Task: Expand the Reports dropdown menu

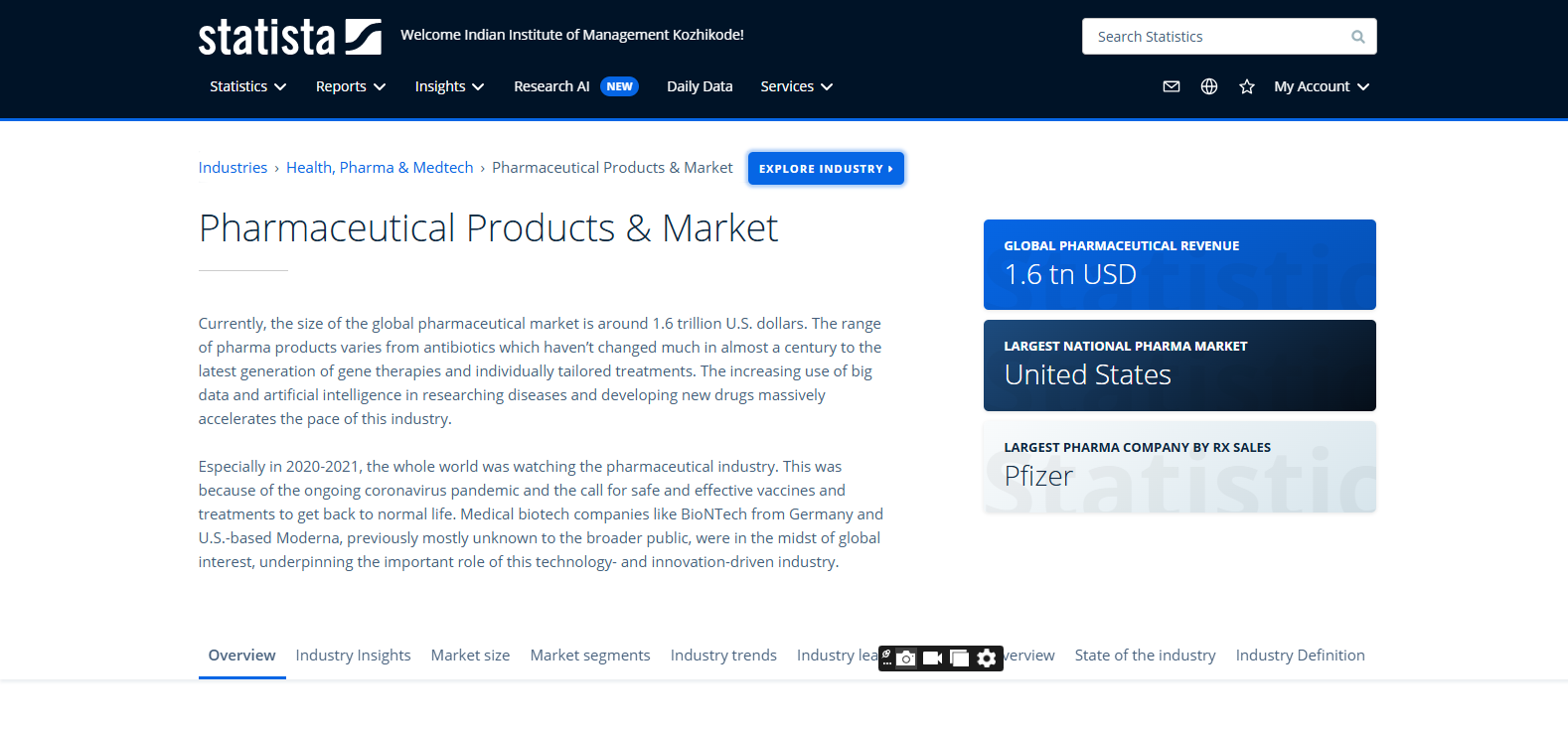Action: pos(350,86)
